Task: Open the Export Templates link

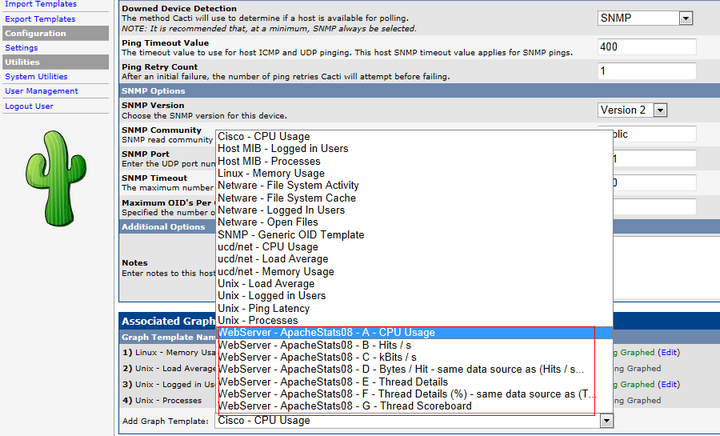Action: [39, 19]
